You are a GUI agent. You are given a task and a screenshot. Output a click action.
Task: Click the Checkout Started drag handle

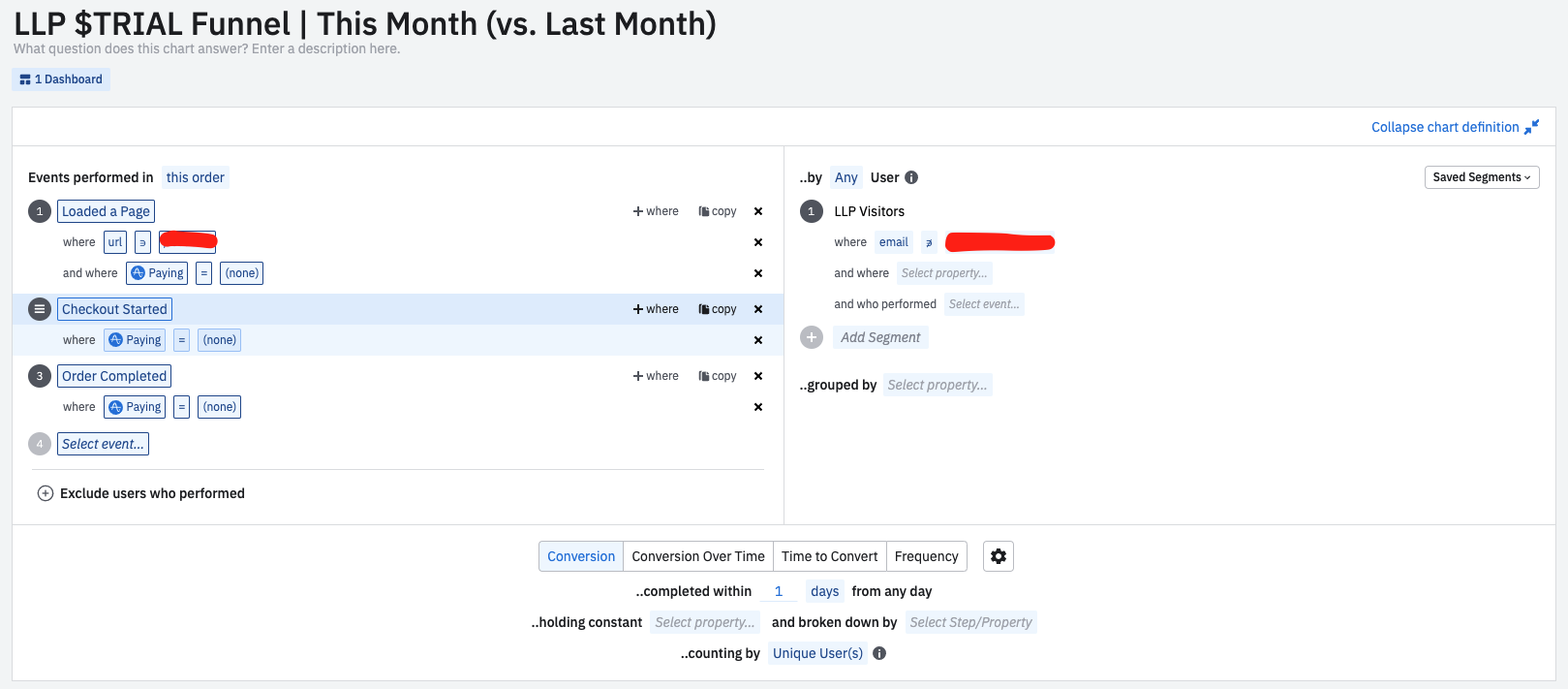point(40,309)
